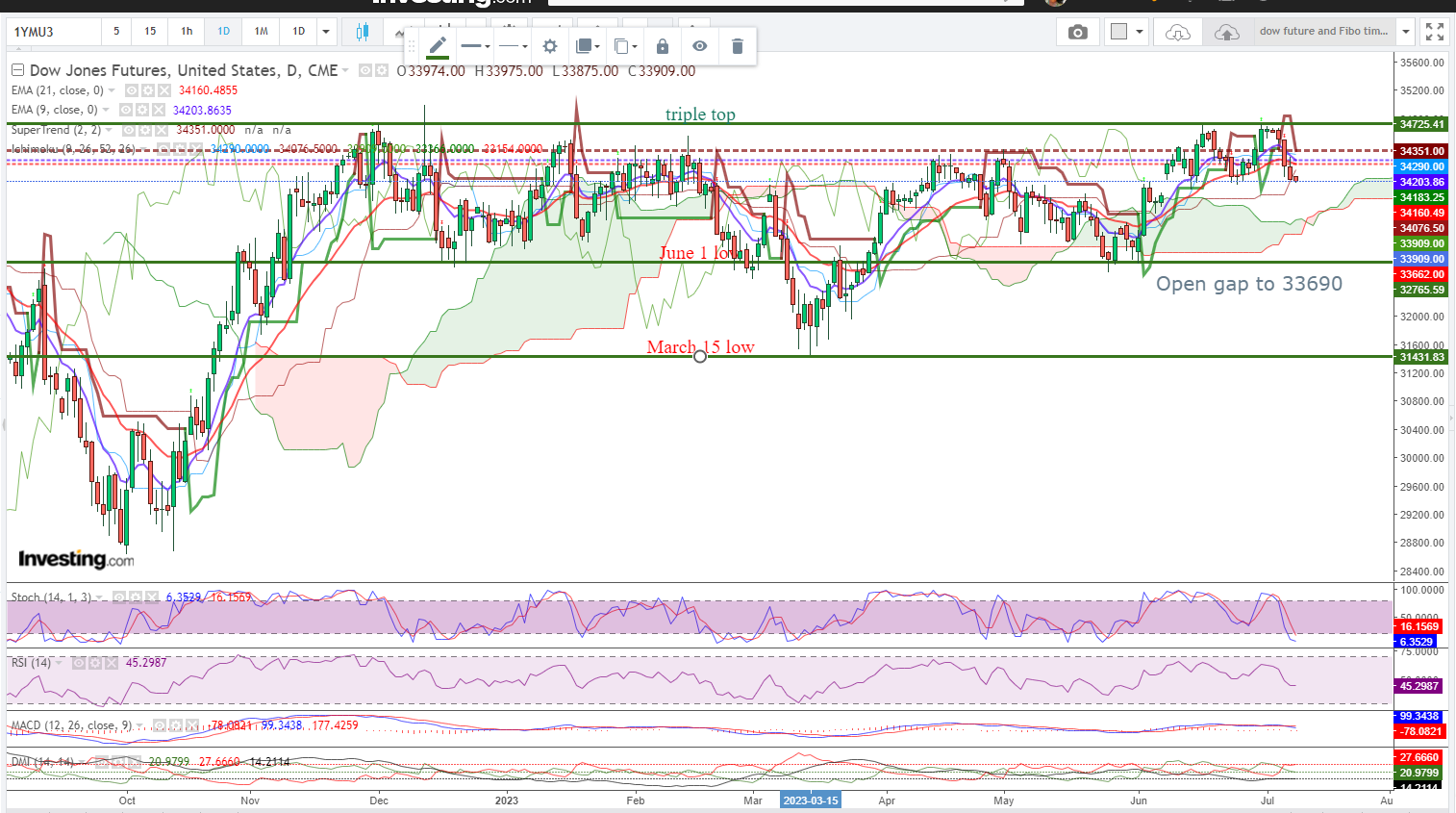This screenshot has width=1456, height=813.
Task: Open the timeframe interval dropdown arrow
Action: point(326,32)
